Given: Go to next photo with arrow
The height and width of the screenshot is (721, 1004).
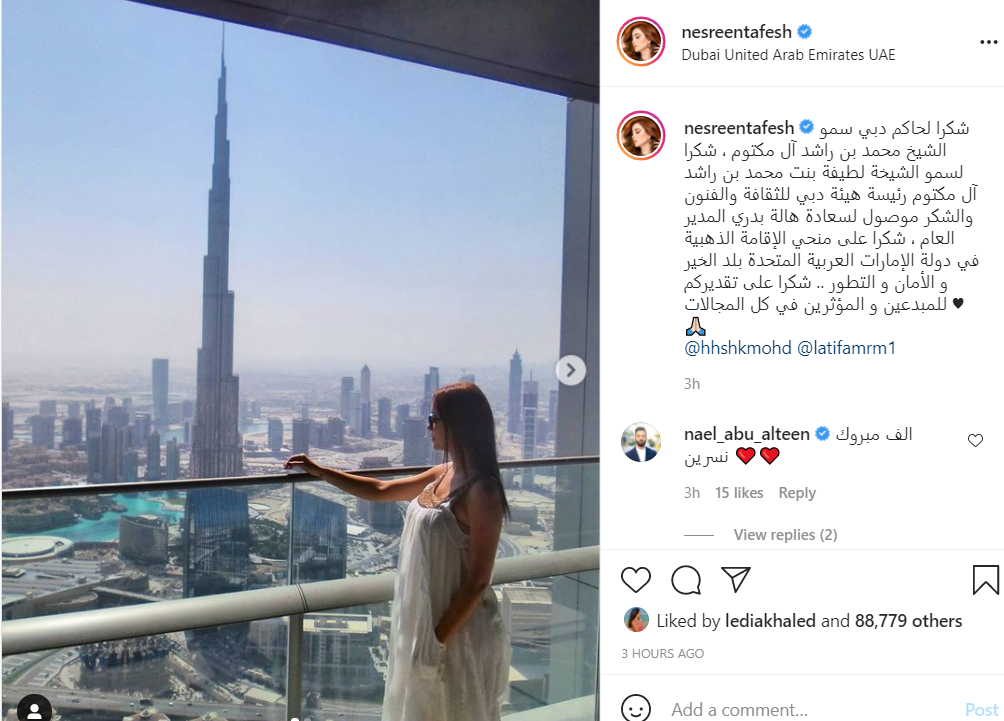Looking at the screenshot, I should (x=571, y=370).
